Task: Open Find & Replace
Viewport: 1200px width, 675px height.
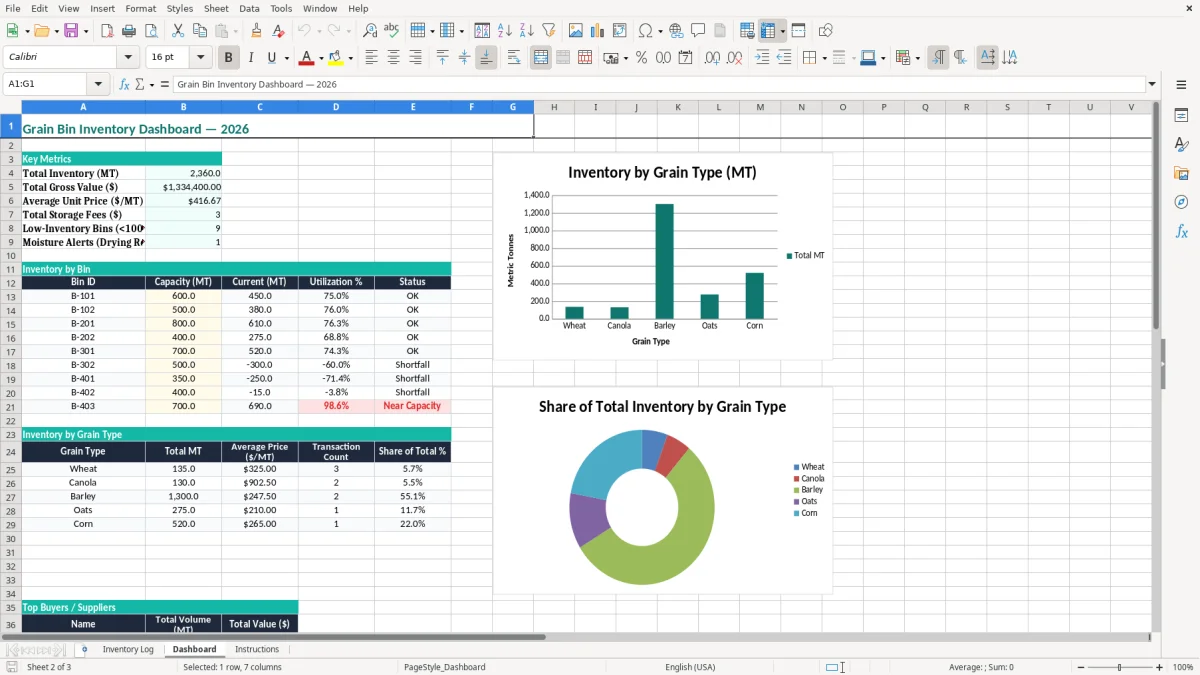Action: point(370,31)
